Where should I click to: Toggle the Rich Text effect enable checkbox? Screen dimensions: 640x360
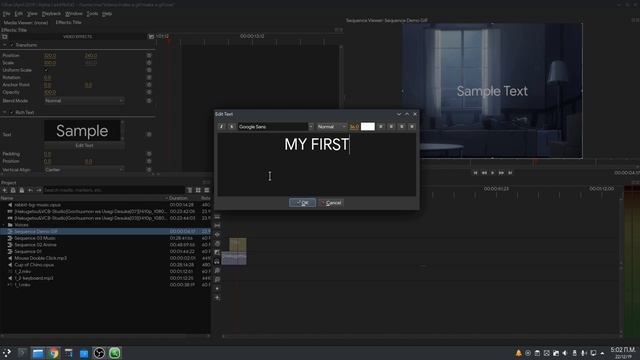click(12, 112)
